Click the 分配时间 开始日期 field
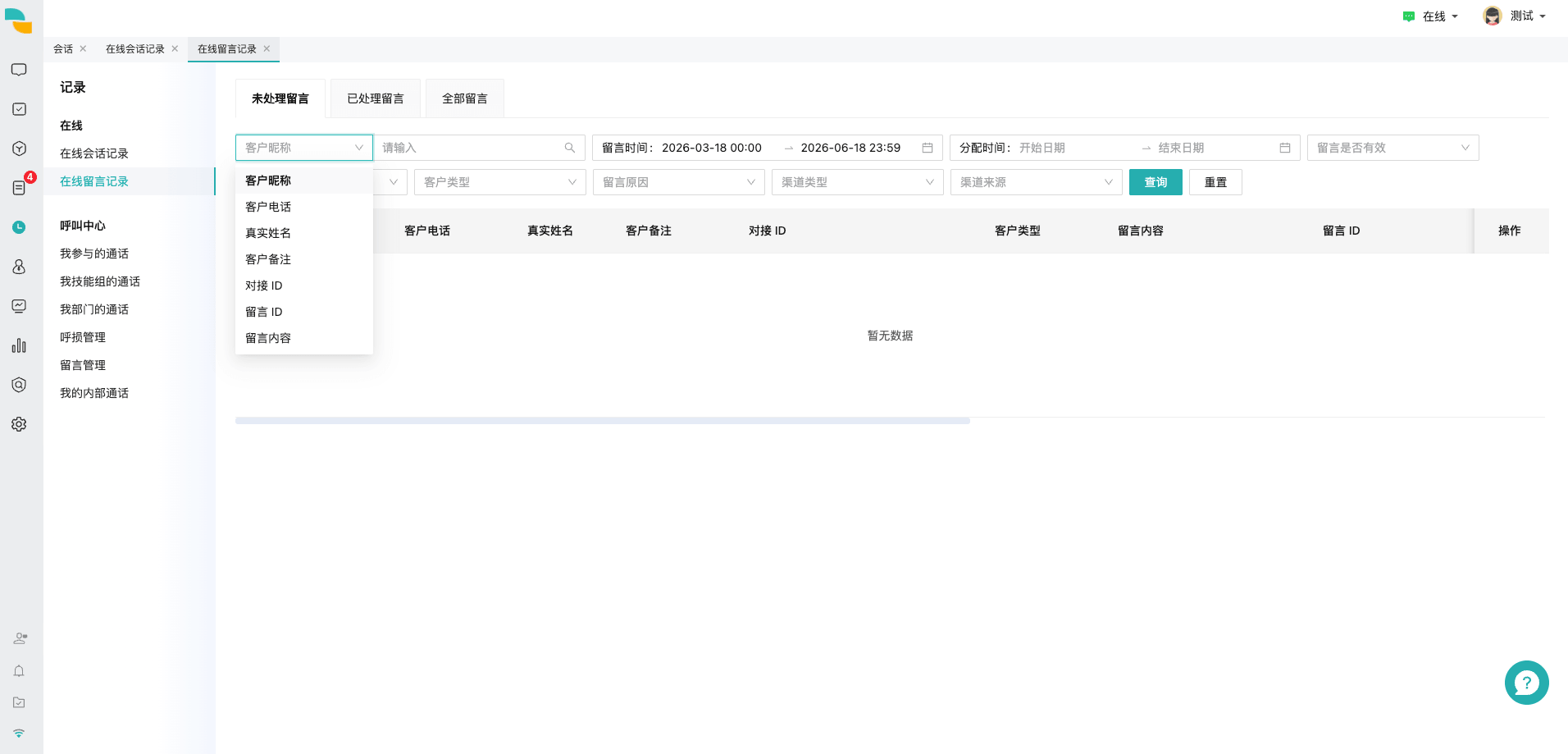The height and width of the screenshot is (754, 1568). click(x=1042, y=148)
